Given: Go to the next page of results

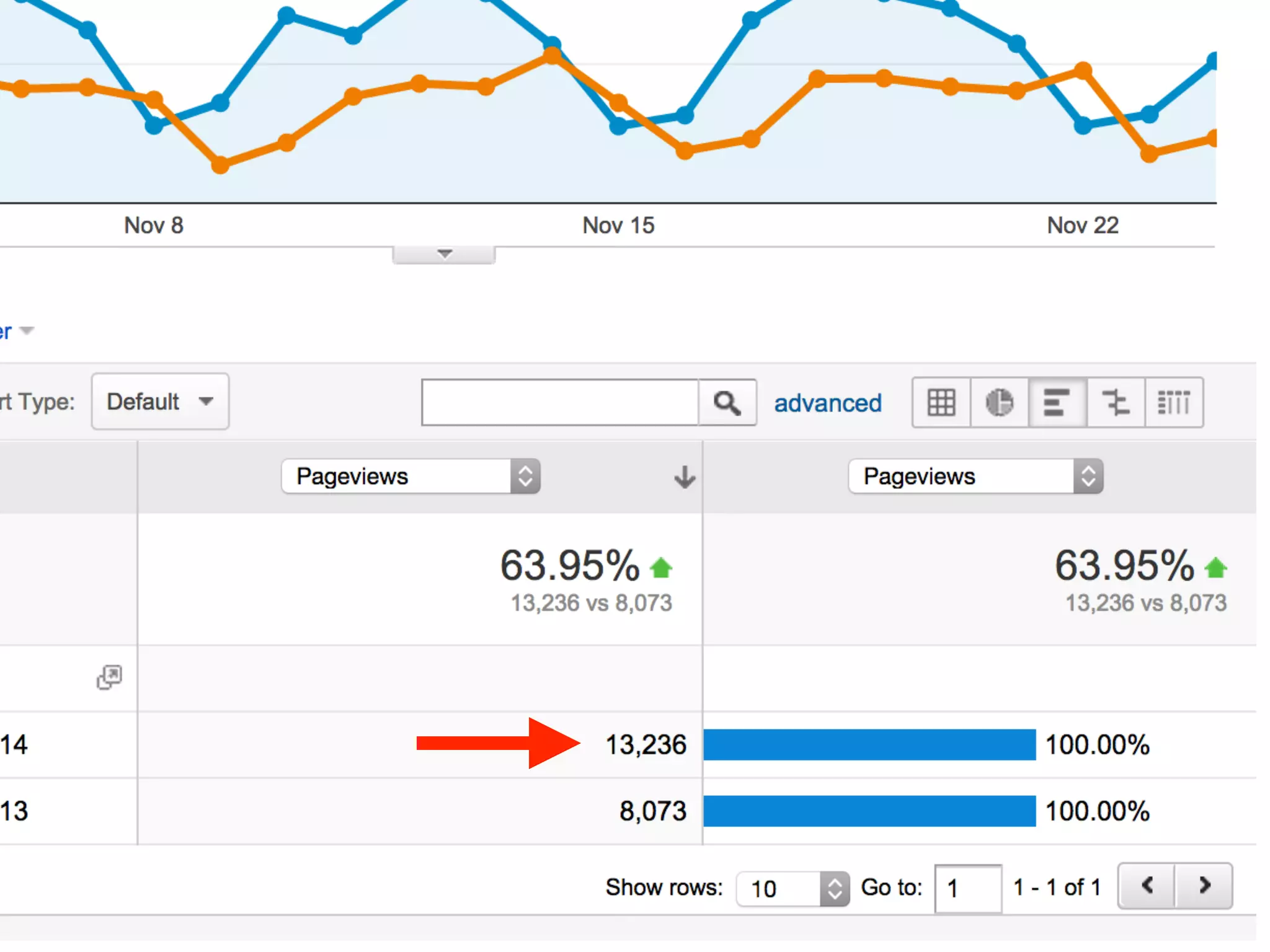Looking at the screenshot, I should tap(1204, 886).
